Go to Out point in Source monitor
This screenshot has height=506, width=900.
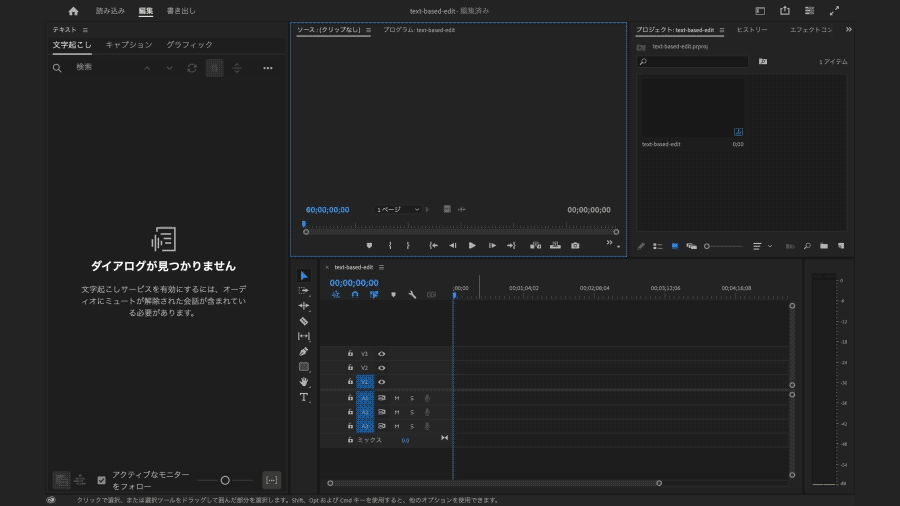tap(511, 246)
